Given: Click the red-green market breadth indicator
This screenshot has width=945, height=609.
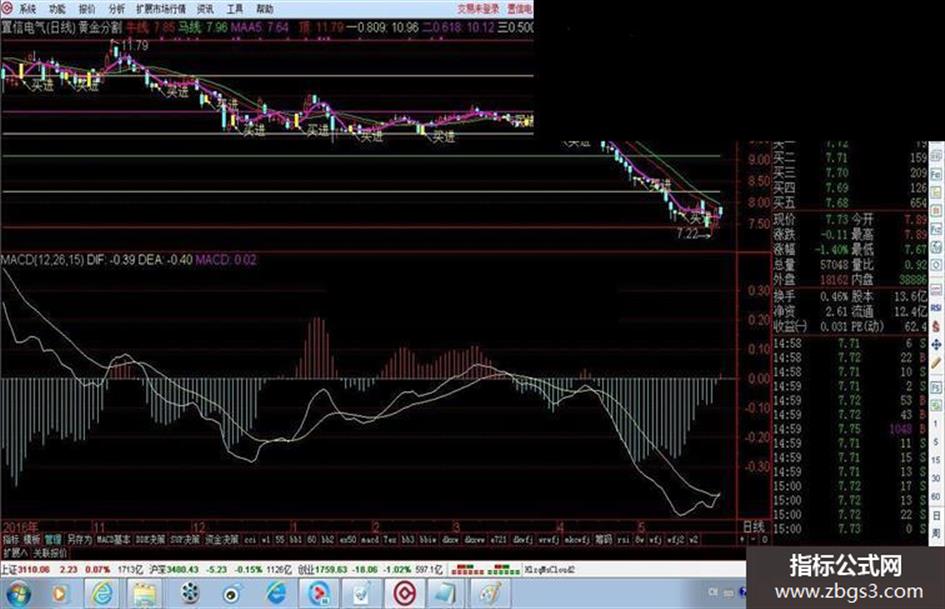Looking at the screenshot, I should pyautogui.click(x=485, y=569).
